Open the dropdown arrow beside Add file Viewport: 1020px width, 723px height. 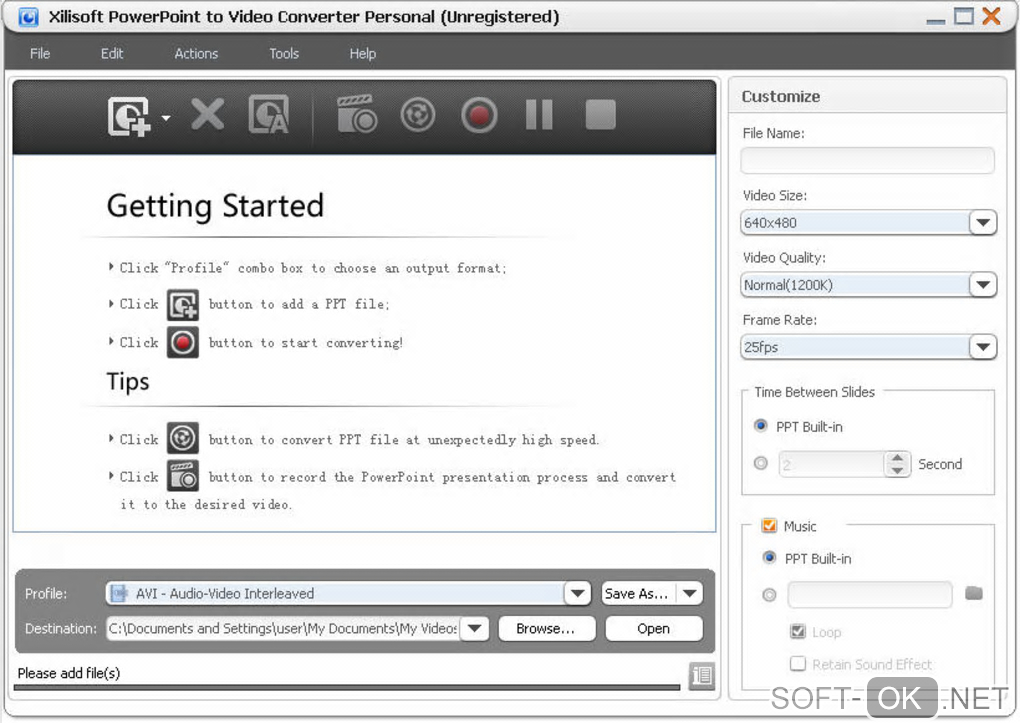166,118
